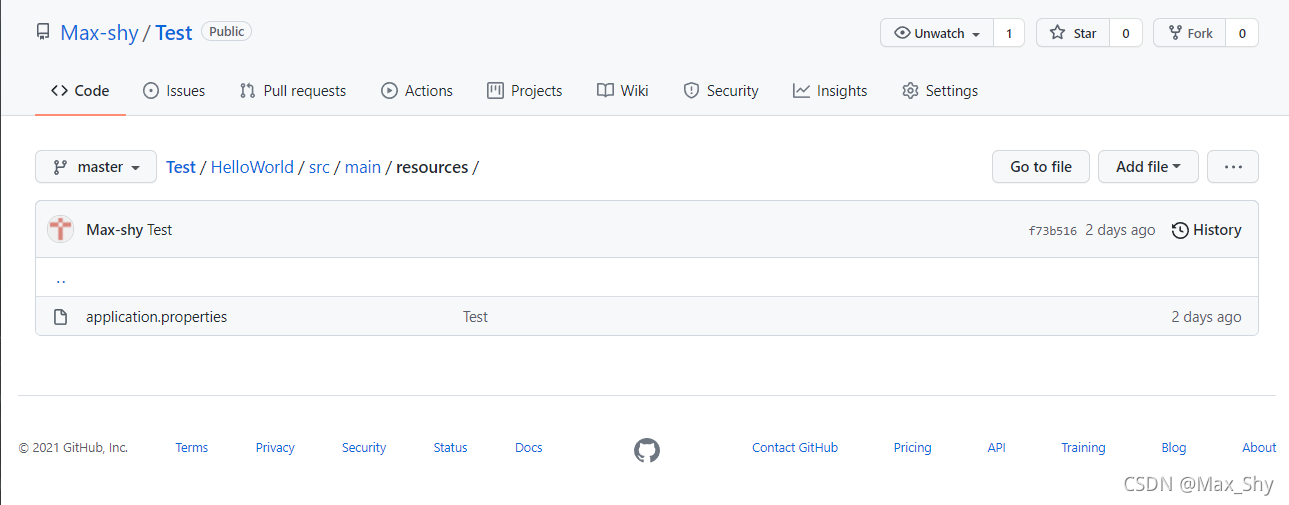The width and height of the screenshot is (1289, 505).
Task: Click the fork count 0
Action: click(x=1242, y=33)
